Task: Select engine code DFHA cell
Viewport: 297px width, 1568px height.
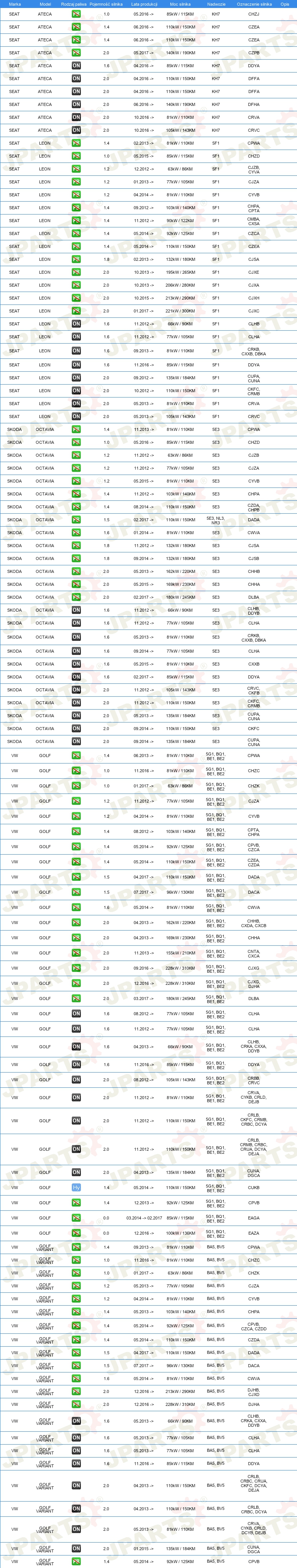Action: click(254, 105)
